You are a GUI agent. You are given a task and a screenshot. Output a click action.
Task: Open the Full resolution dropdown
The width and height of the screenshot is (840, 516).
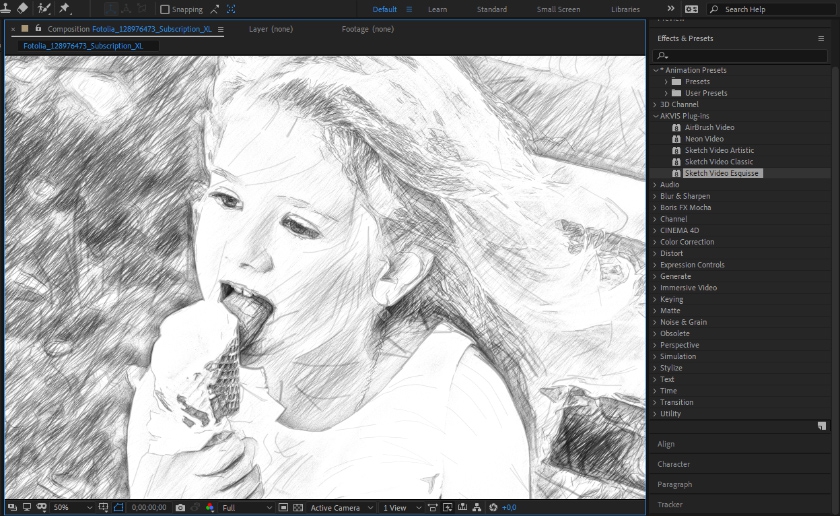click(x=246, y=508)
